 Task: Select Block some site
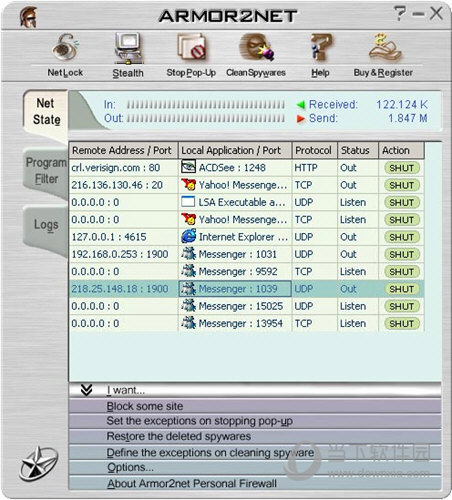click(x=255, y=406)
